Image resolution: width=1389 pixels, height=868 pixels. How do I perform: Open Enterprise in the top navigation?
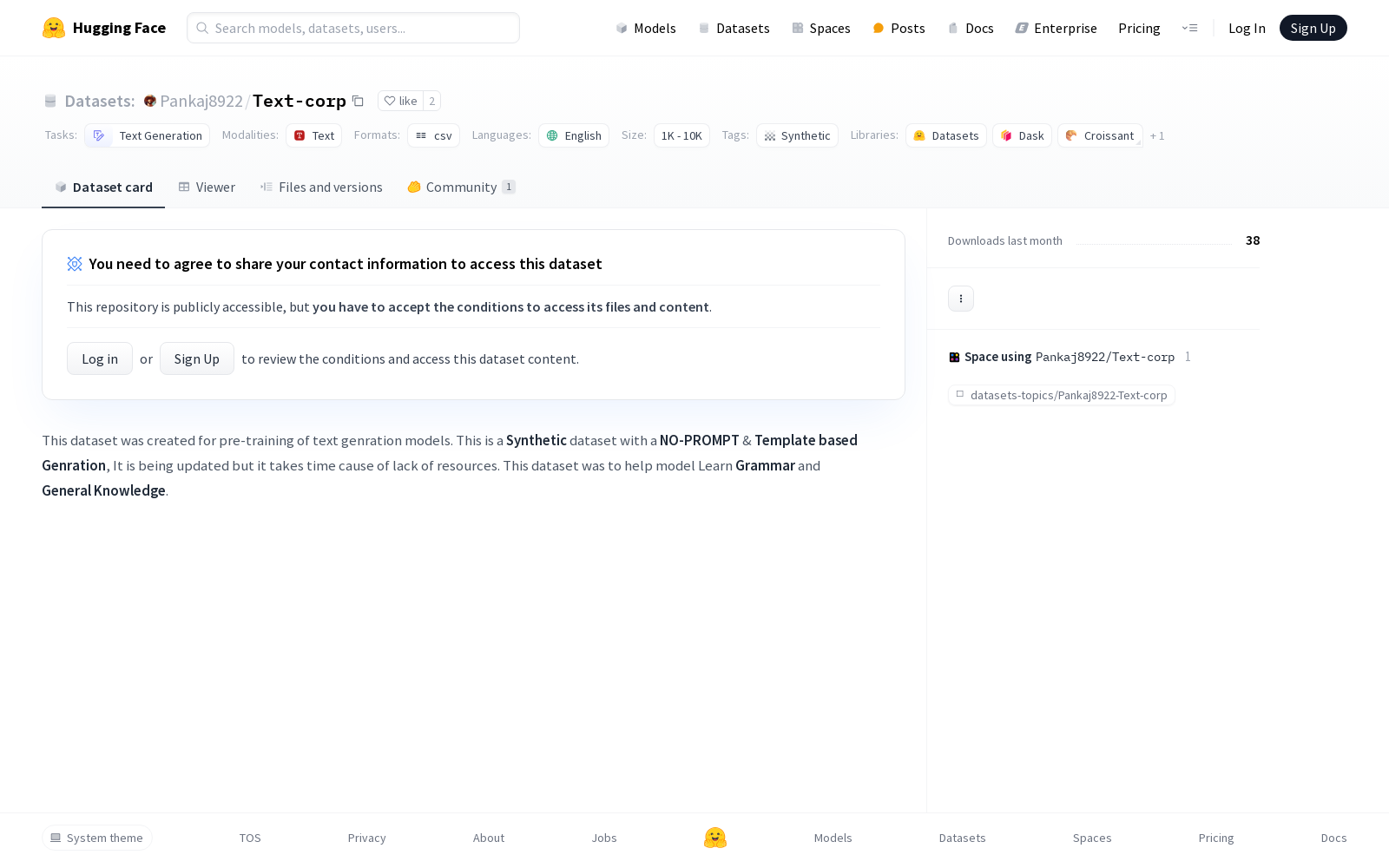[1057, 28]
